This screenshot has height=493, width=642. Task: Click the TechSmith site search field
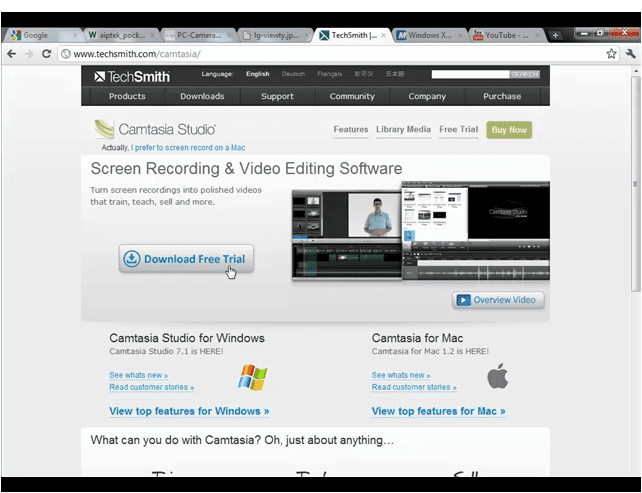tap(470, 74)
